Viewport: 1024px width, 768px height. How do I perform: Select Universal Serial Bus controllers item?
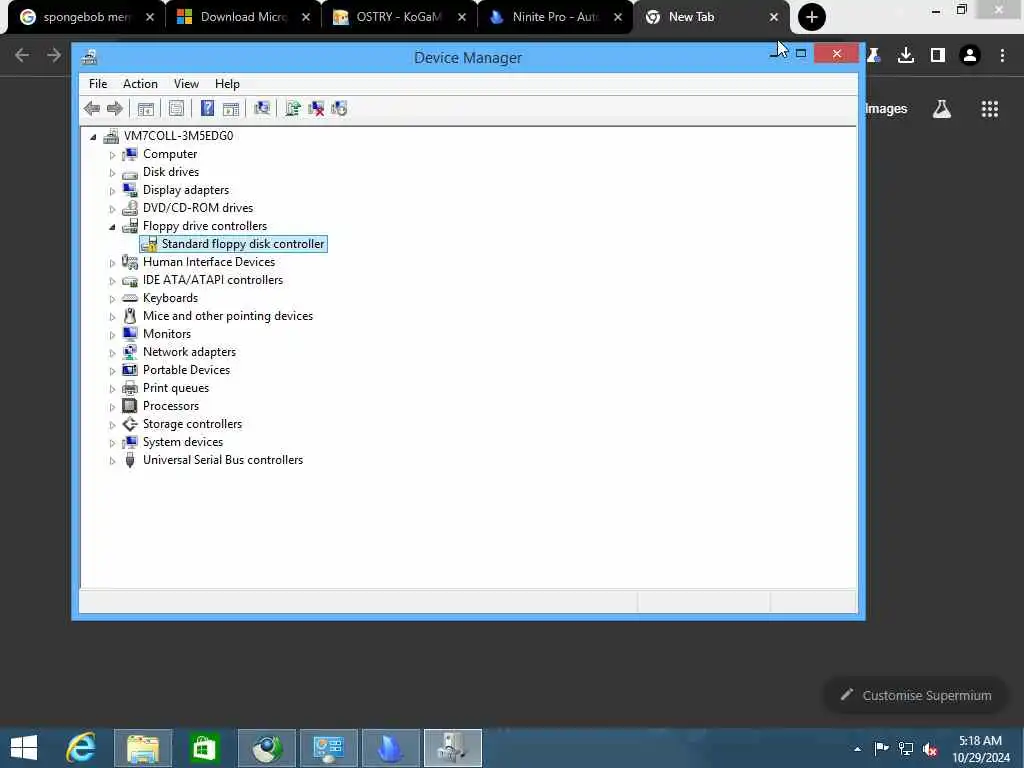click(223, 460)
